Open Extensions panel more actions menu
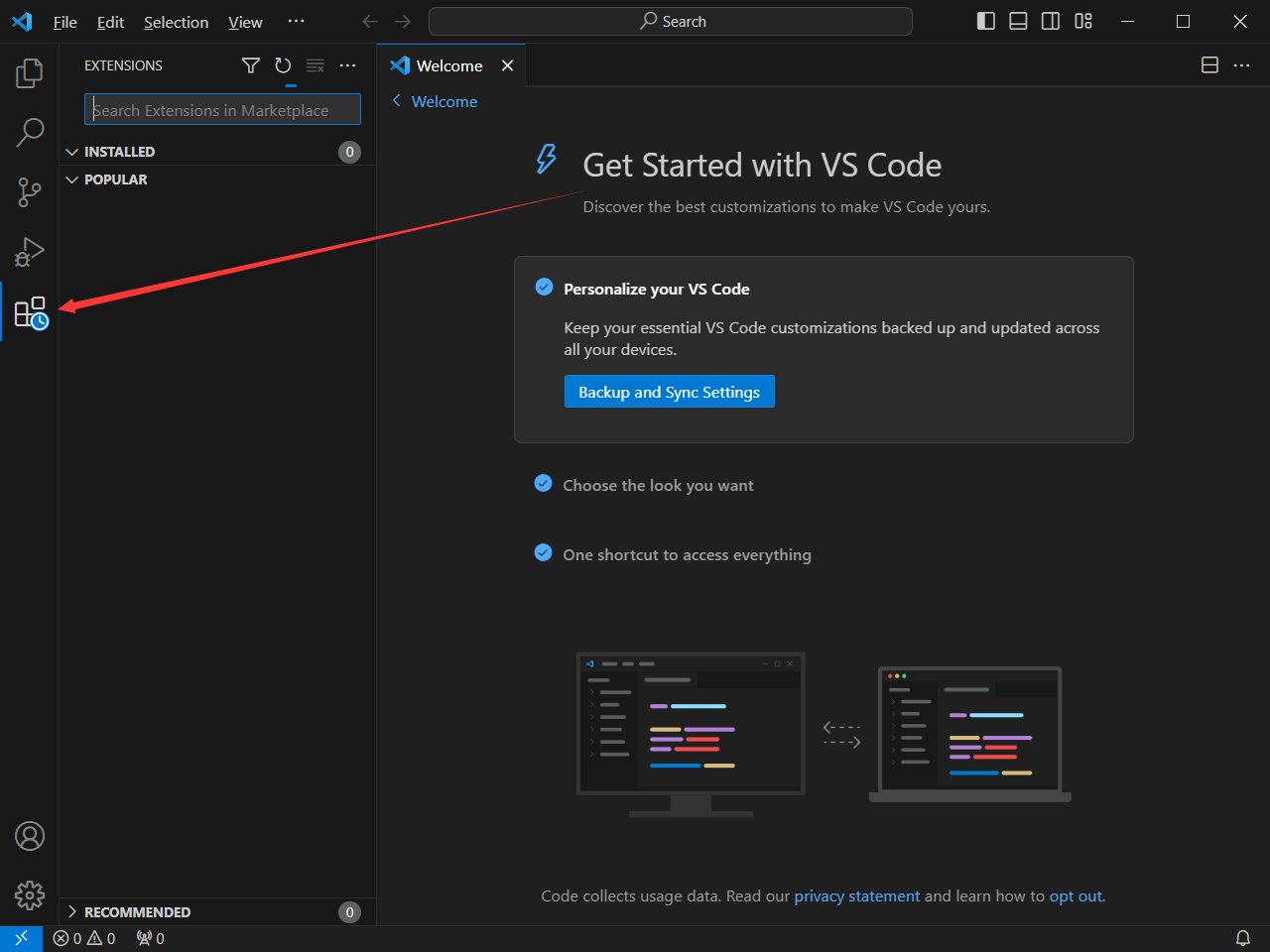1270x952 pixels. click(347, 65)
